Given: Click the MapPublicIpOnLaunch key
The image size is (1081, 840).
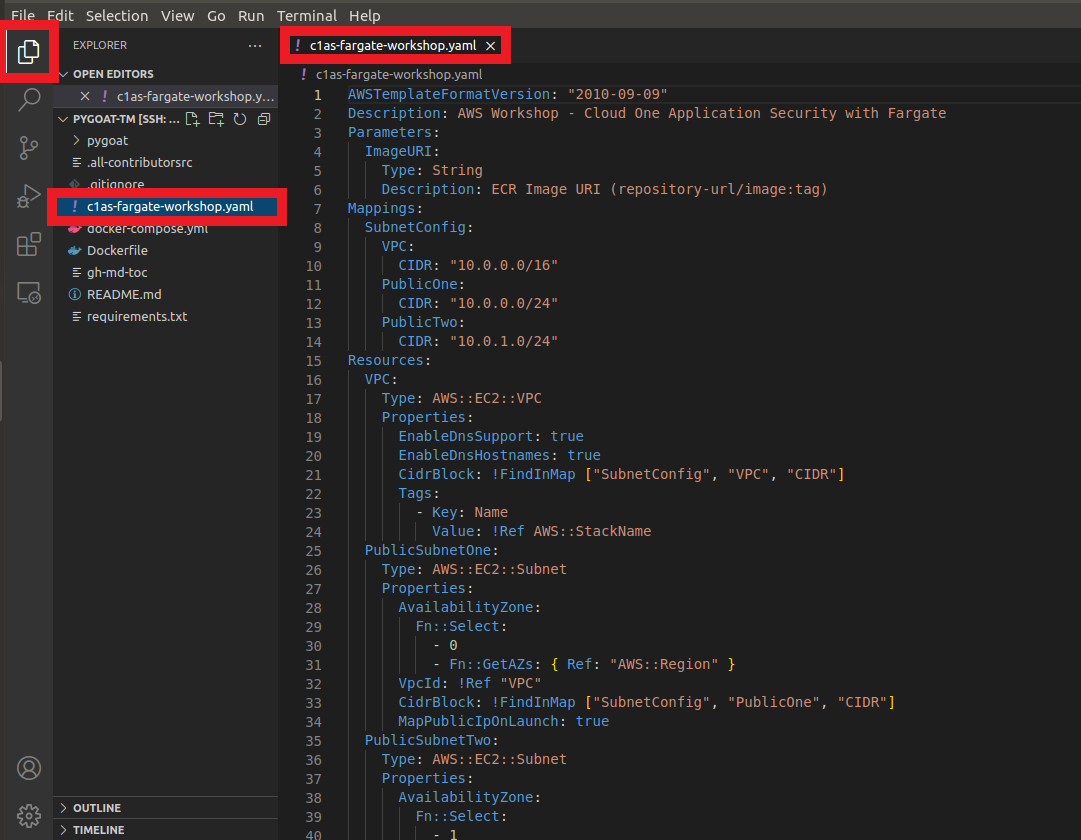Looking at the screenshot, I should coord(478,721).
